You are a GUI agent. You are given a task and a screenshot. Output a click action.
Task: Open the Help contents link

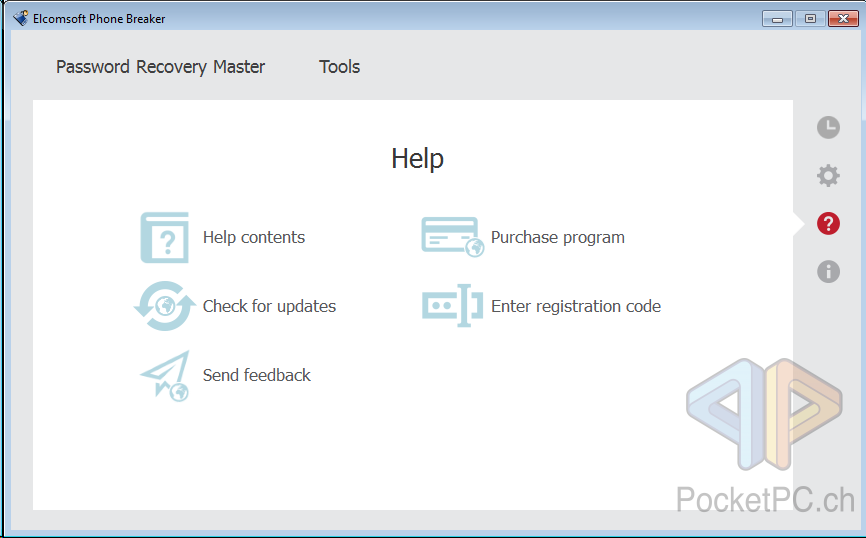tap(254, 238)
